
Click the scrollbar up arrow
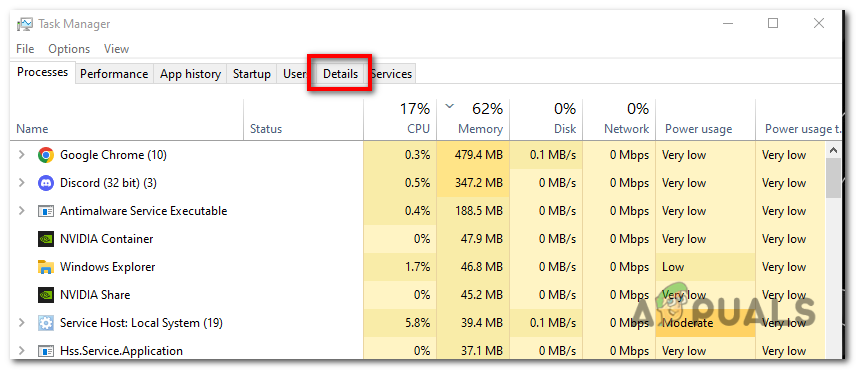click(833, 150)
